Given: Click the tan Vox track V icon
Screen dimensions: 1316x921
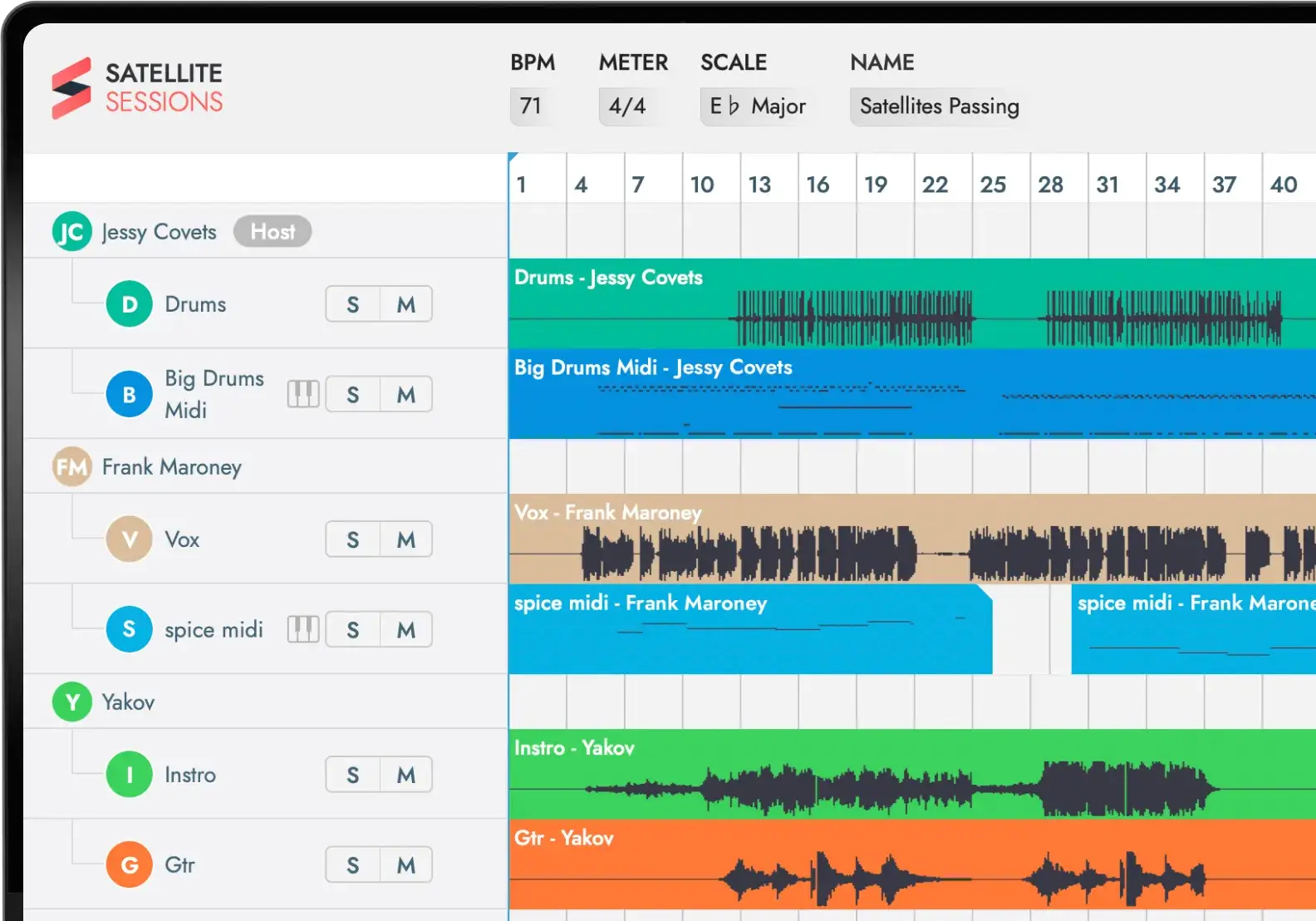Looking at the screenshot, I should (129, 539).
